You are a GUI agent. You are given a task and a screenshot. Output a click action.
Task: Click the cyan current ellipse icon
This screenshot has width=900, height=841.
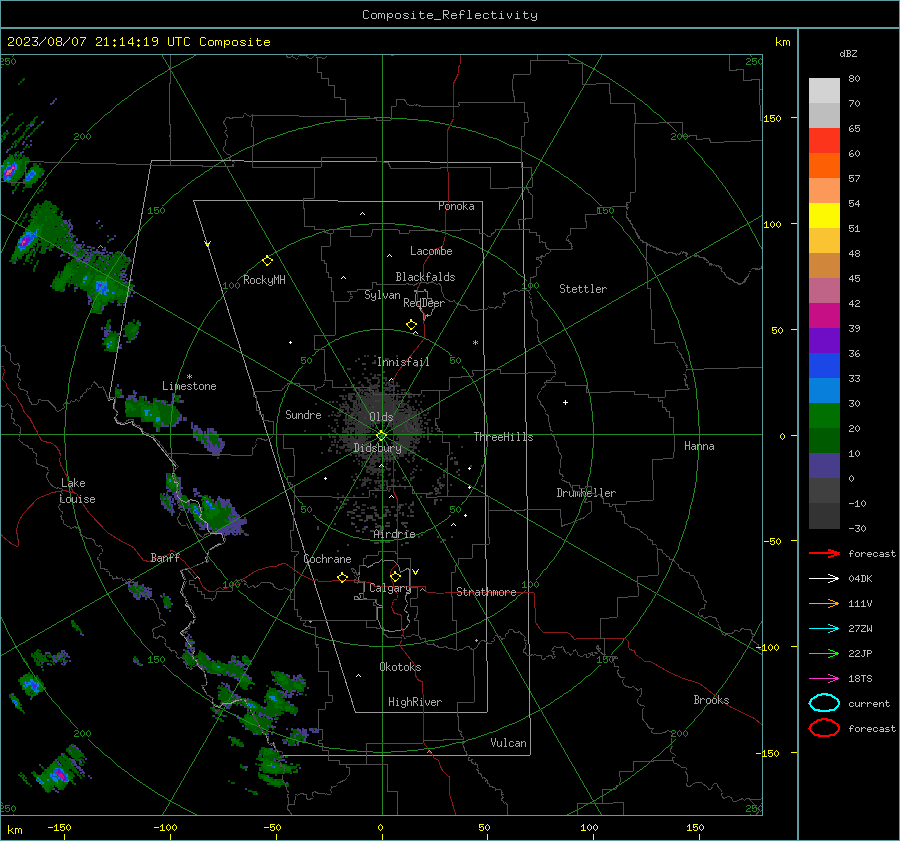824,703
